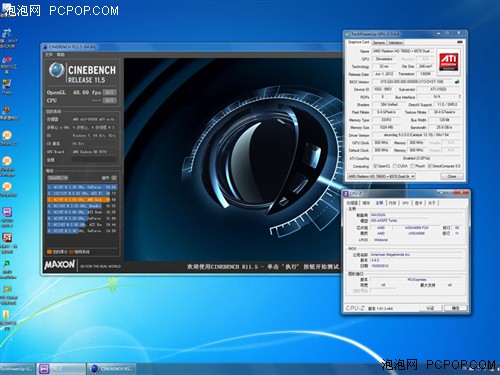Click the ATI Radeon logo in GPU-Z
The height and width of the screenshot is (375, 500).
pos(449,61)
